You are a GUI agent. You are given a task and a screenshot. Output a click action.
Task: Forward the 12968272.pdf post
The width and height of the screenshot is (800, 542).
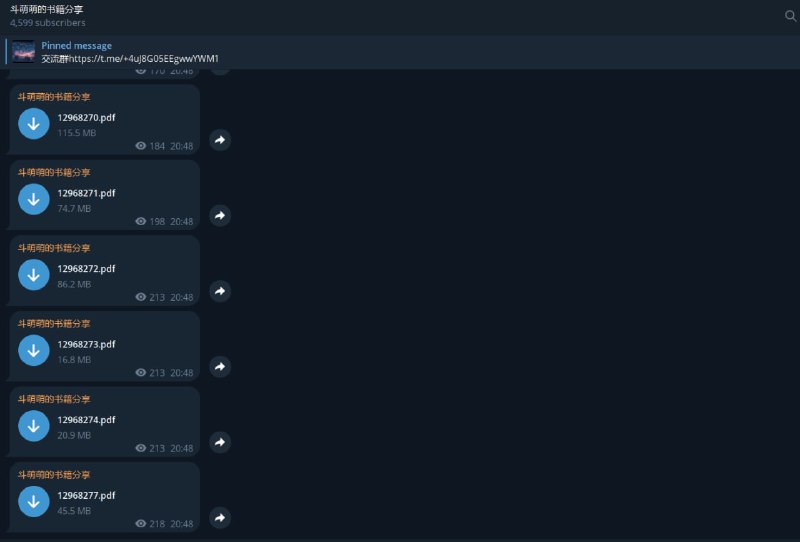pos(220,291)
